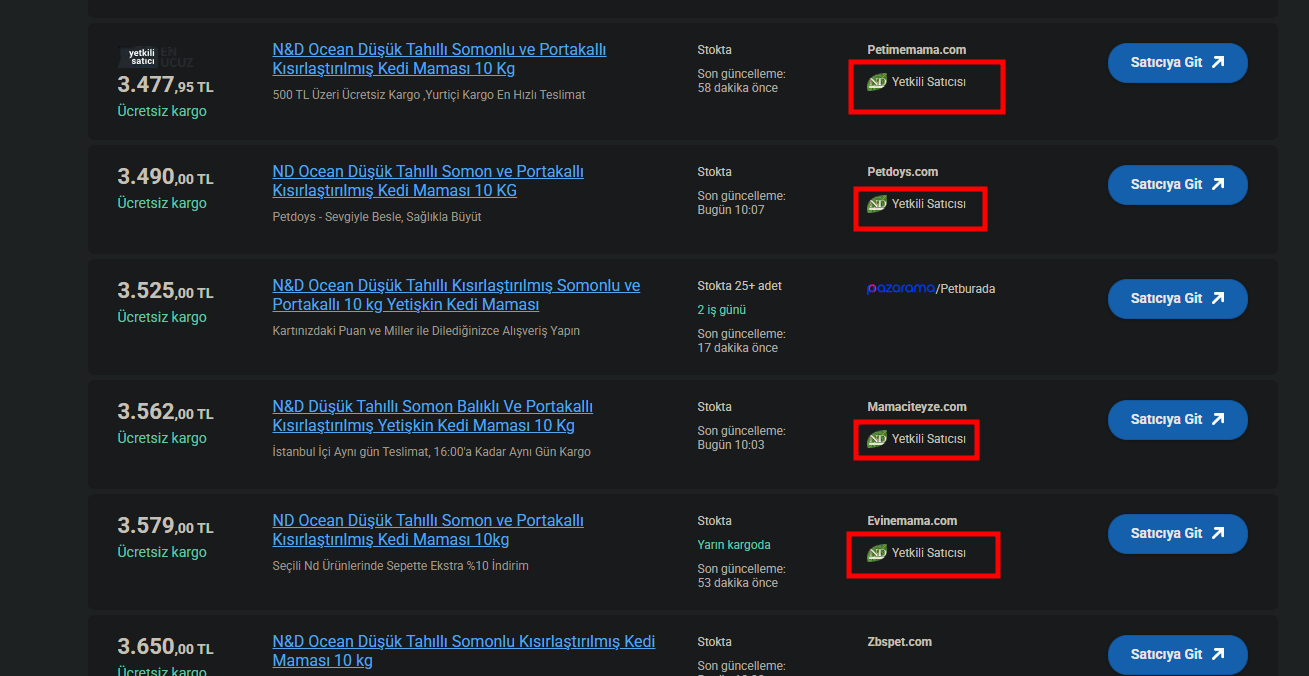This screenshot has width=1309, height=676.
Task: Click Ücretsiz kargo under 3.477,95 TL
Action: pos(162,111)
